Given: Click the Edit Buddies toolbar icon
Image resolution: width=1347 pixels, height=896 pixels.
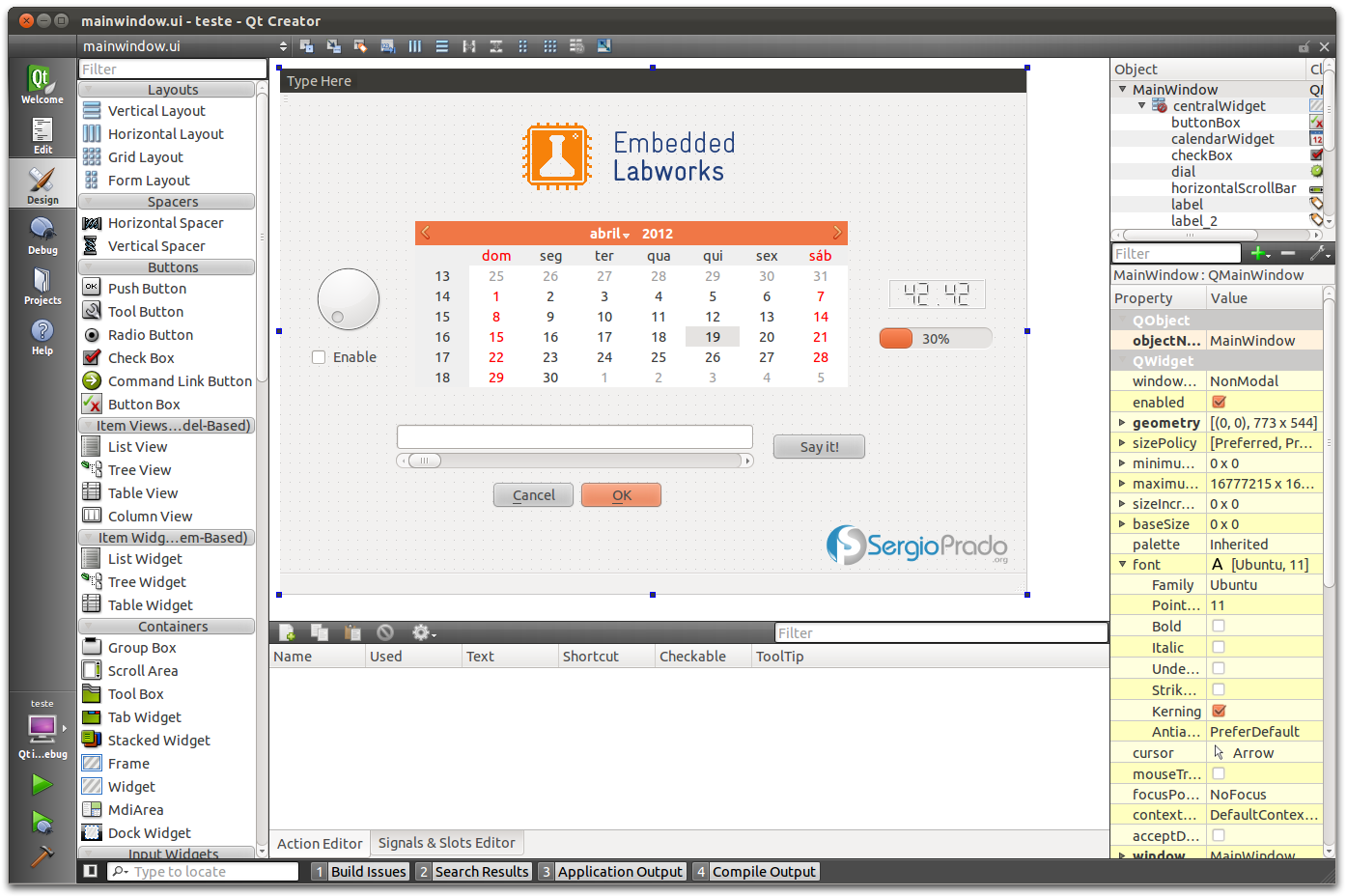Looking at the screenshot, I should pos(361,45).
